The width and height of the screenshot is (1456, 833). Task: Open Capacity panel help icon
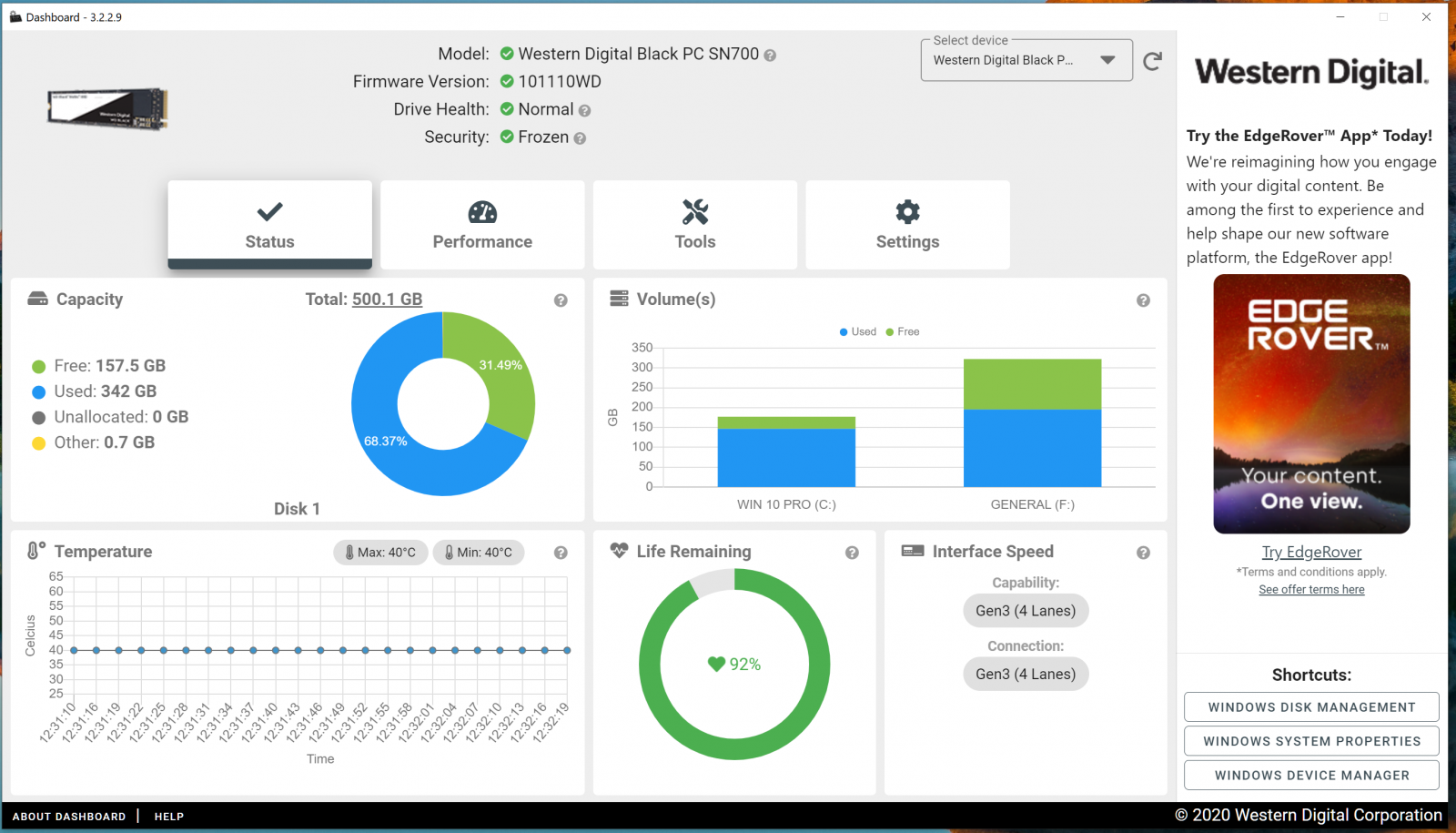click(x=561, y=300)
